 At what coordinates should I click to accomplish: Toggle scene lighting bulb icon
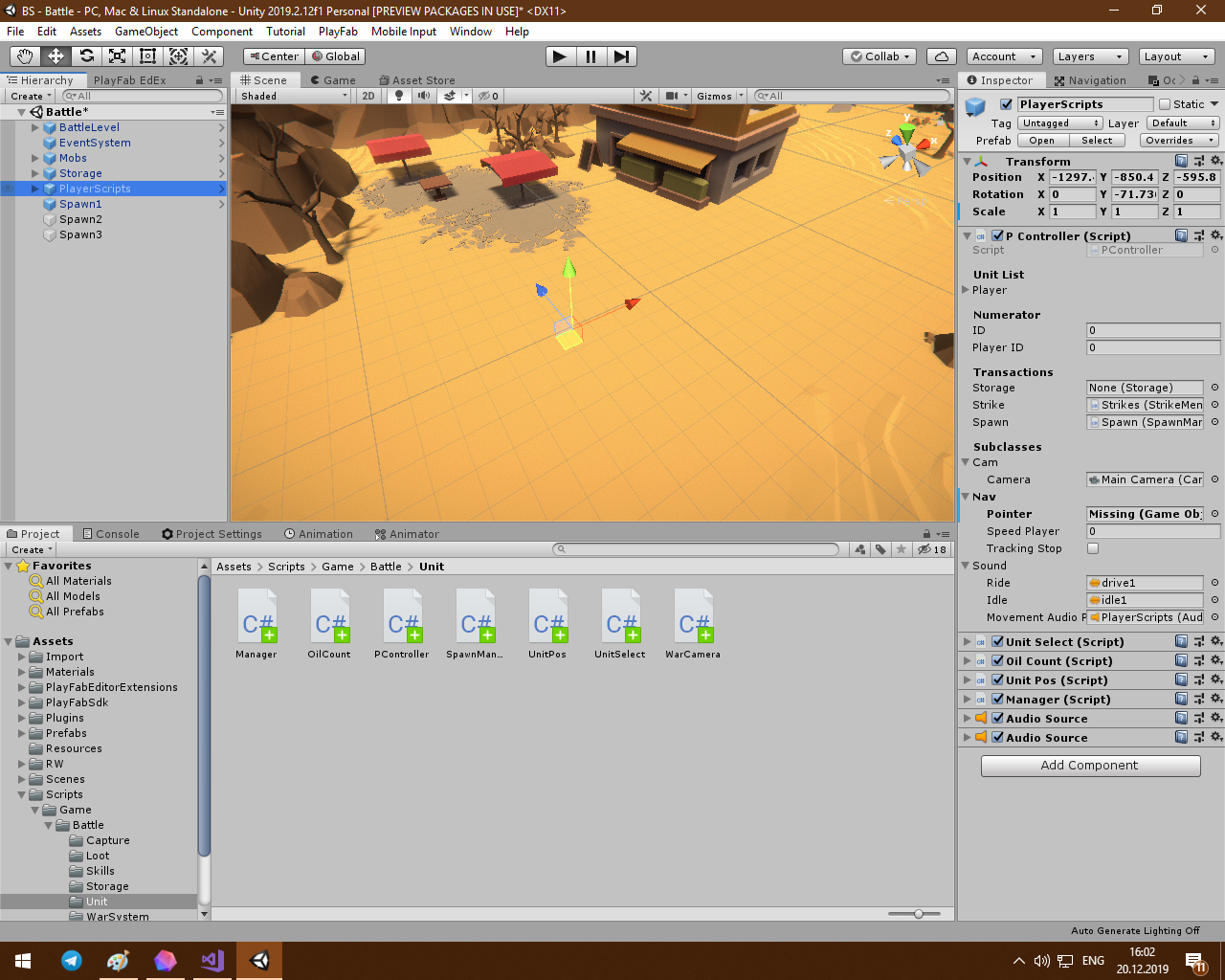pos(399,96)
